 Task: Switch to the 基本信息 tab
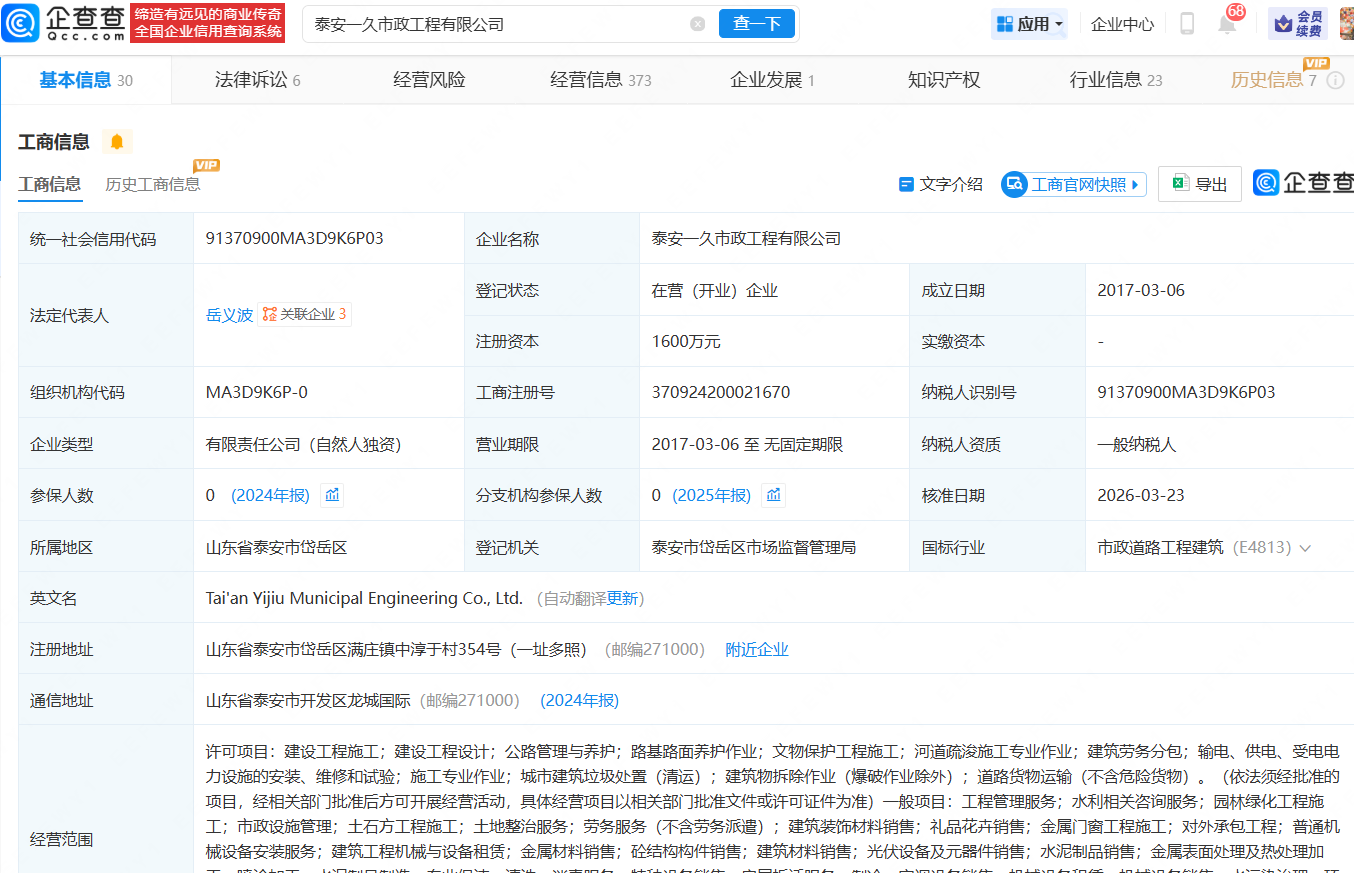click(86, 80)
